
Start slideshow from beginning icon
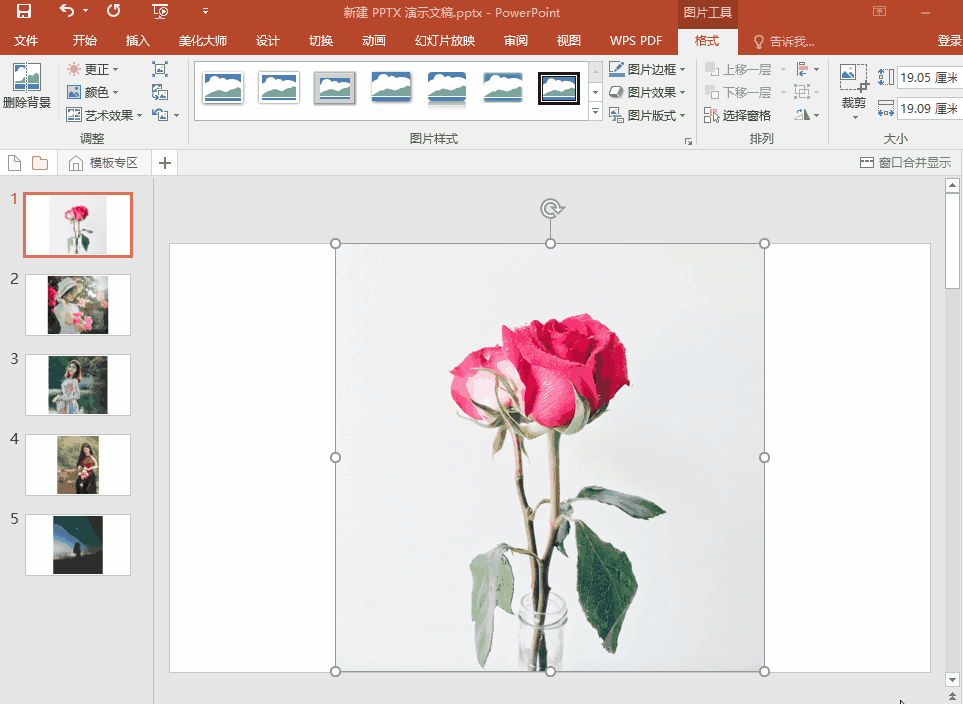pyautogui.click(x=160, y=11)
